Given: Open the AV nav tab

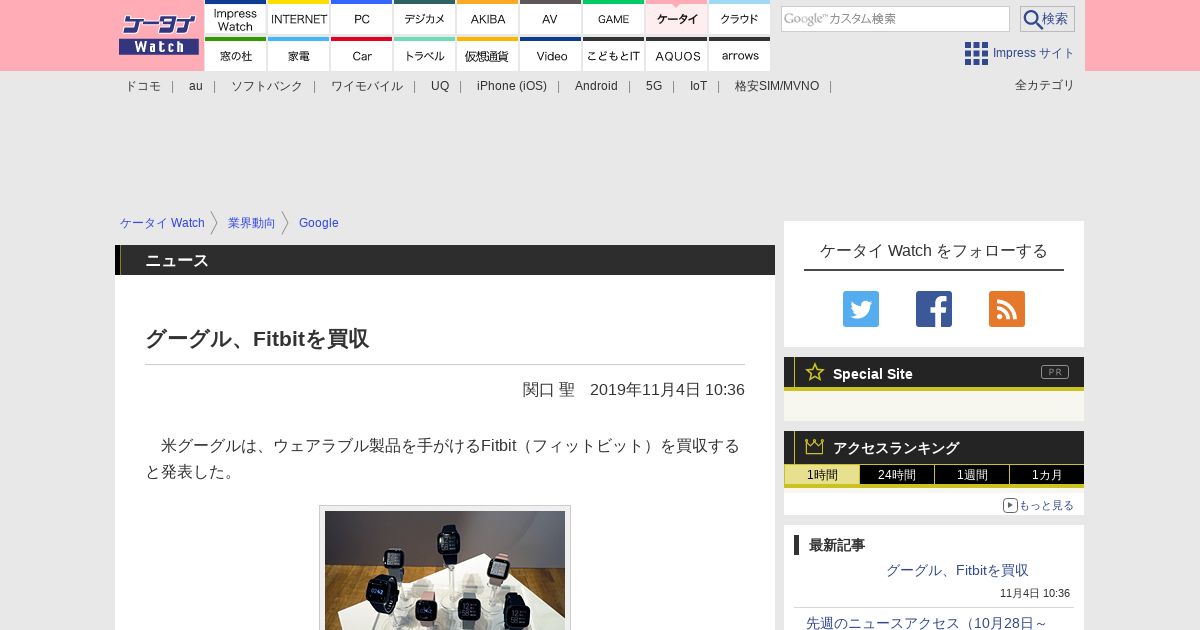Looking at the screenshot, I should [x=551, y=19].
